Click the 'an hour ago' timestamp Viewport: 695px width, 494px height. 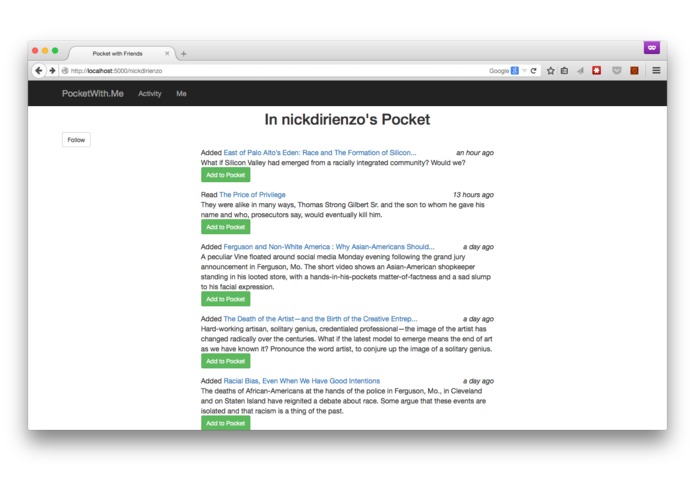pyautogui.click(x=475, y=152)
